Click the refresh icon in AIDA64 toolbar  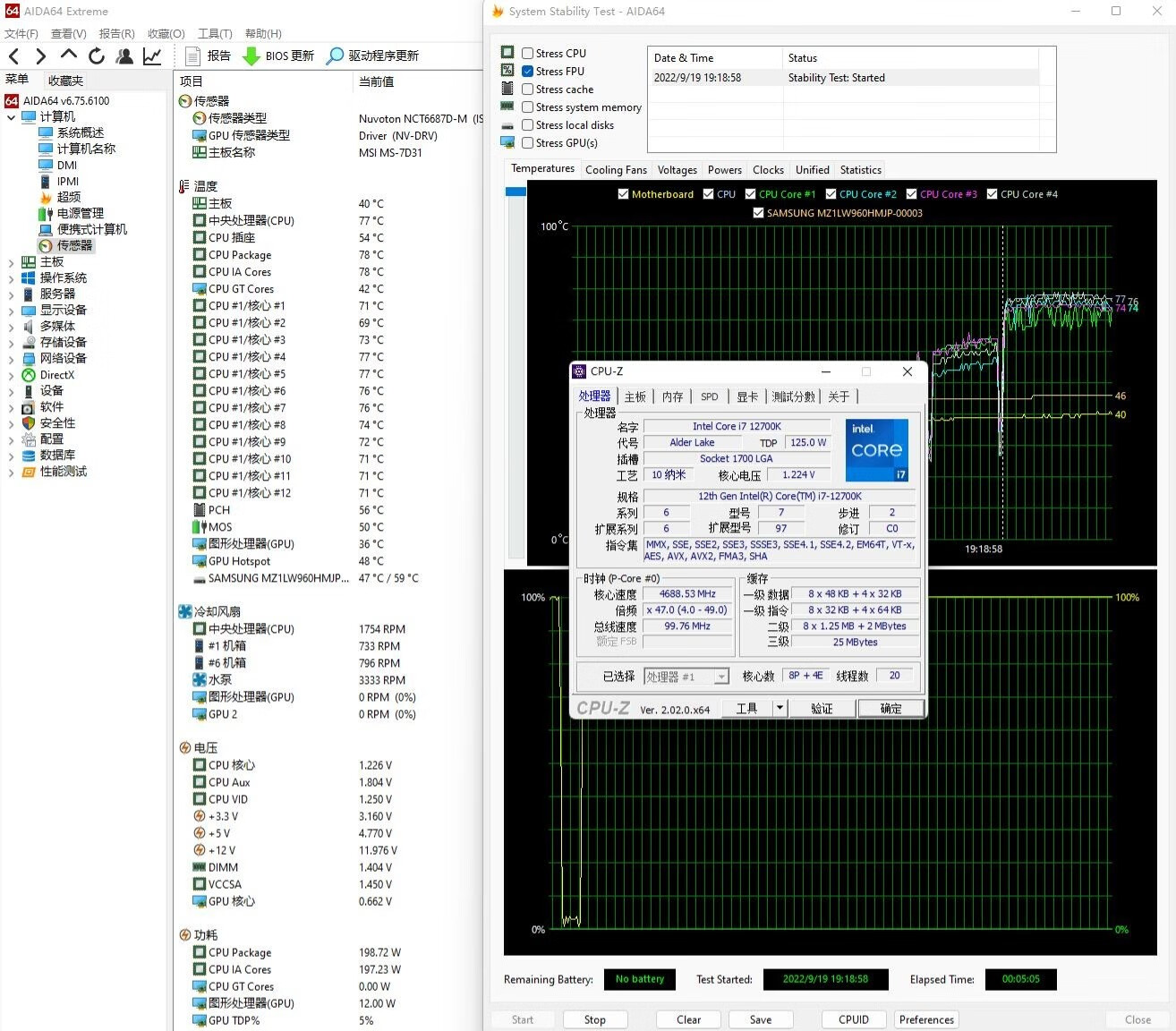click(97, 55)
